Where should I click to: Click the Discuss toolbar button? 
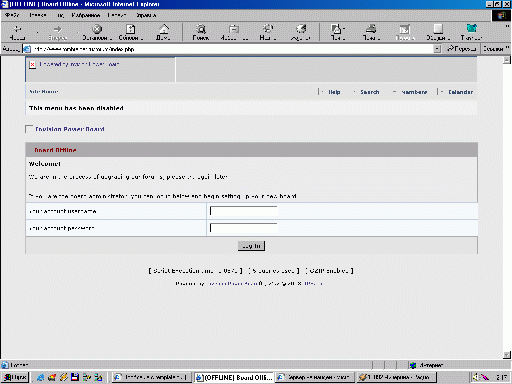pyautogui.click(x=438, y=32)
